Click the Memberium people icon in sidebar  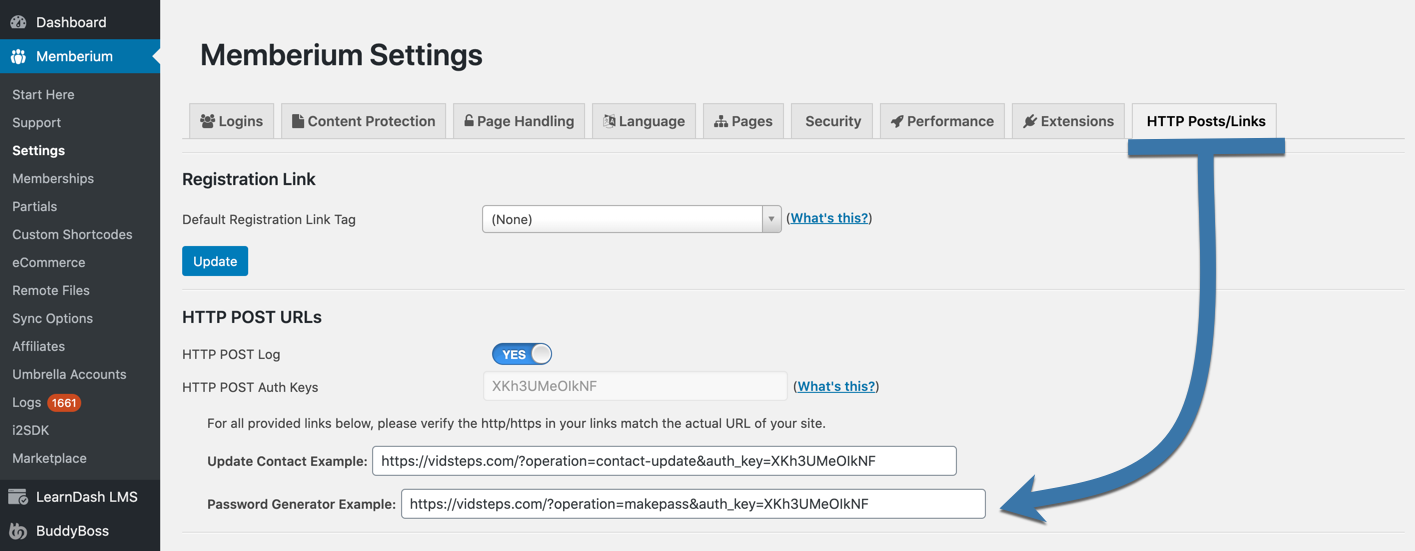(x=18, y=57)
